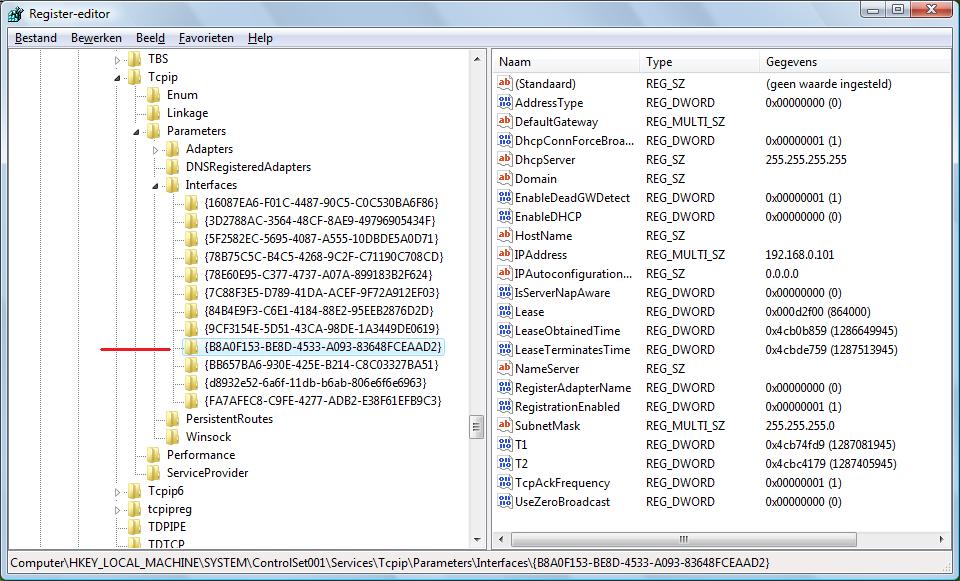Expand the Tcpip6 tree node
This screenshot has height=581, width=960.
point(118,491)
